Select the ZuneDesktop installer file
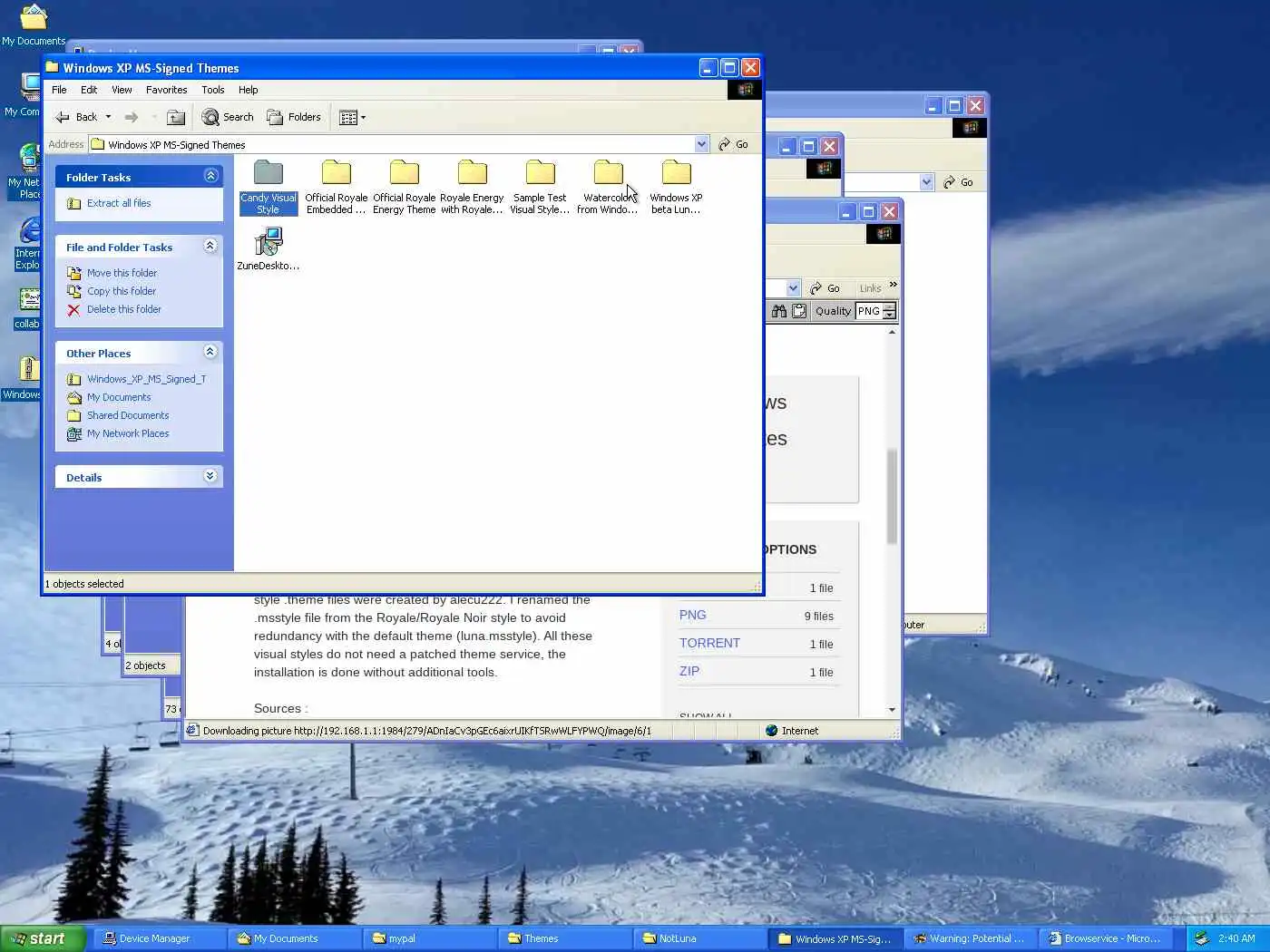The height and width of the screenshot is (952, 1270). pos(269,248)
